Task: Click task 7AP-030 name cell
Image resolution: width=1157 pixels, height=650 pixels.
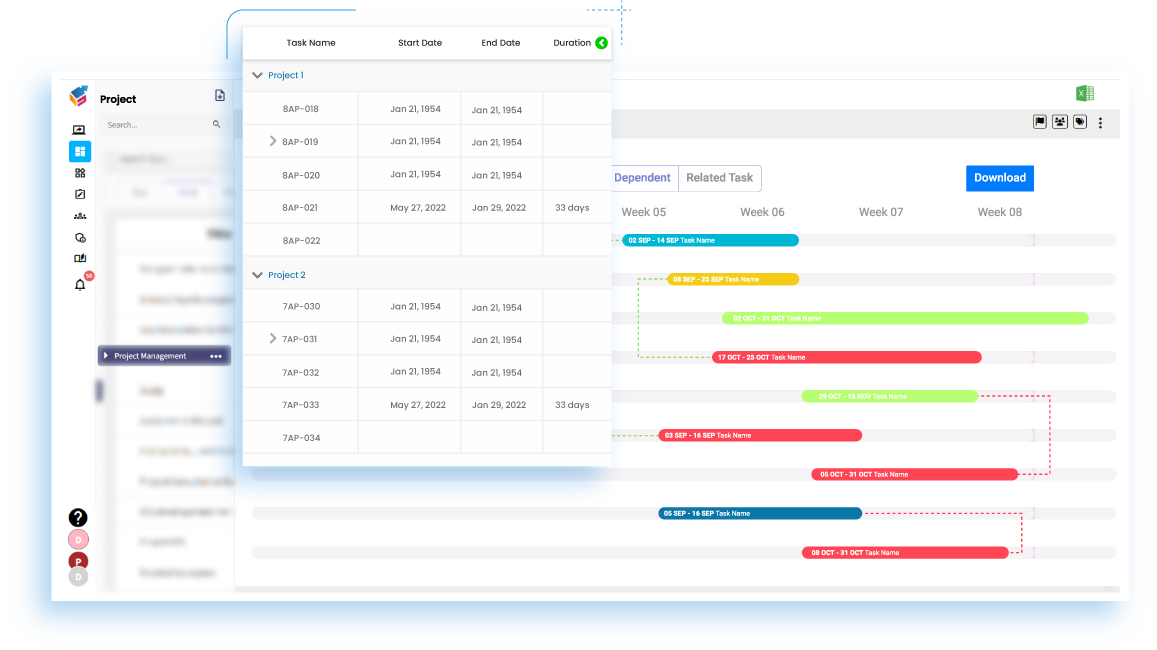Action: (x=301, y=307)
